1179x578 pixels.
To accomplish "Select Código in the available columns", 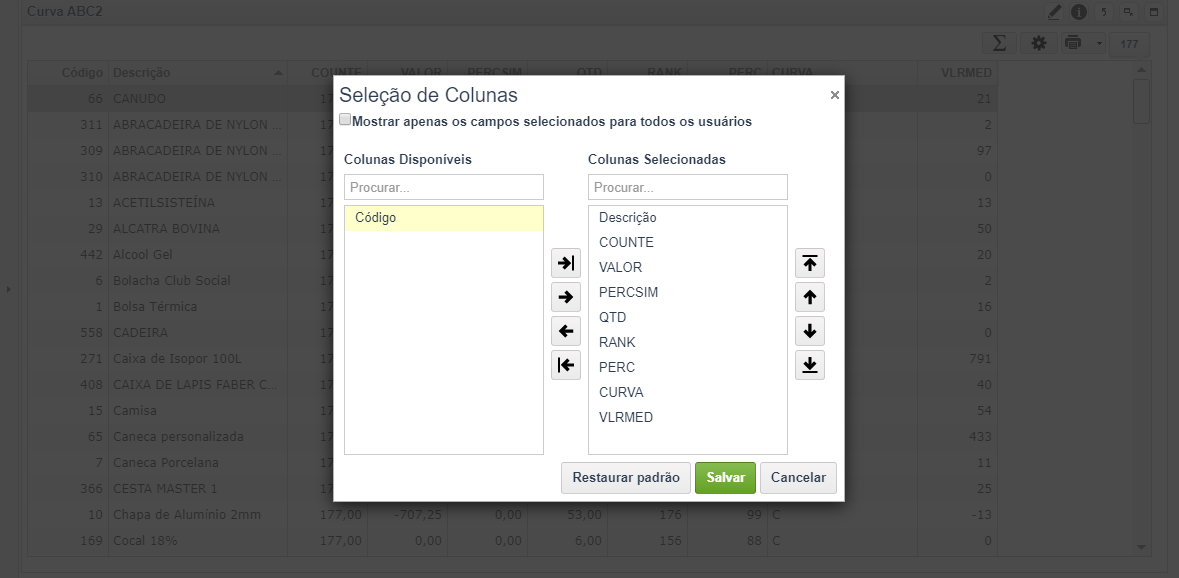I will click(444, 218).
